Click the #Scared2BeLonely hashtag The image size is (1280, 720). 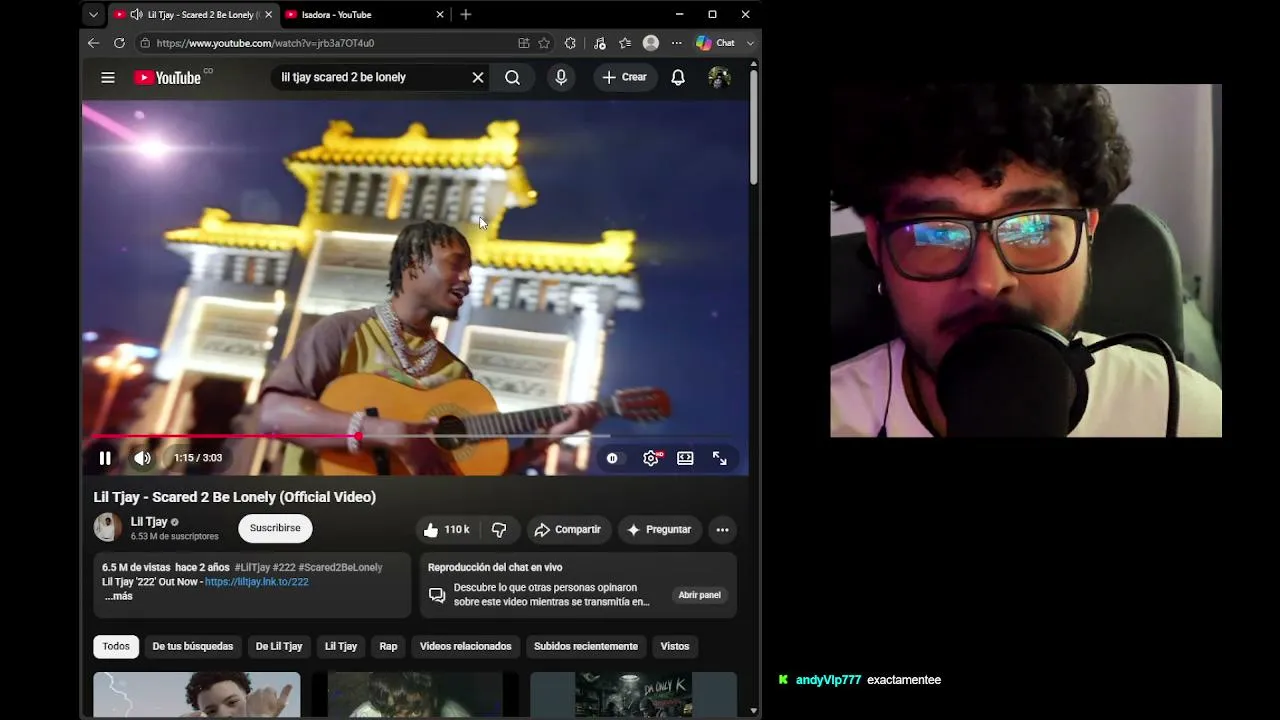click(x=340, y=567)
